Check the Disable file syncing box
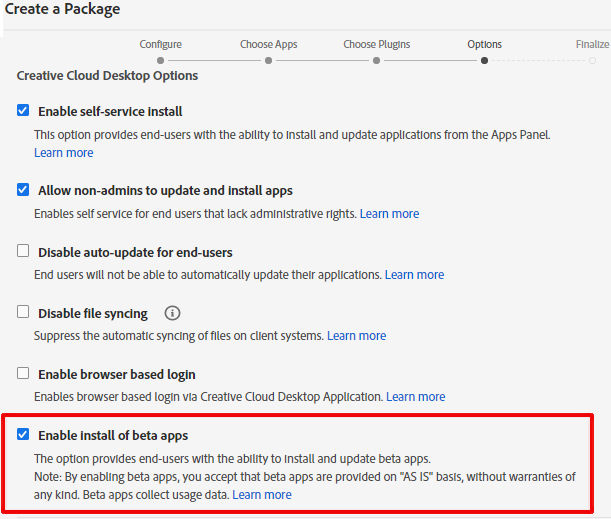Screen dimensions: 611x519 23,312
